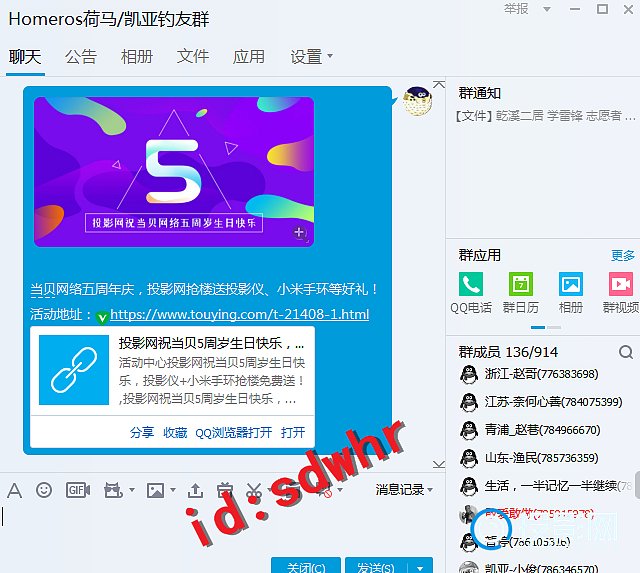Image resolution: width=640 pixels, height=573 pixels.
Task: Click 更多 in 群应用 section
Action: tap(623, 255)
